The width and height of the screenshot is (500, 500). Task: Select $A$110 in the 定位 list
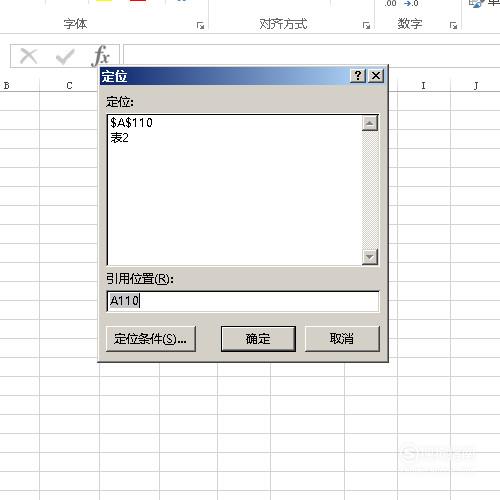[131, 123]
